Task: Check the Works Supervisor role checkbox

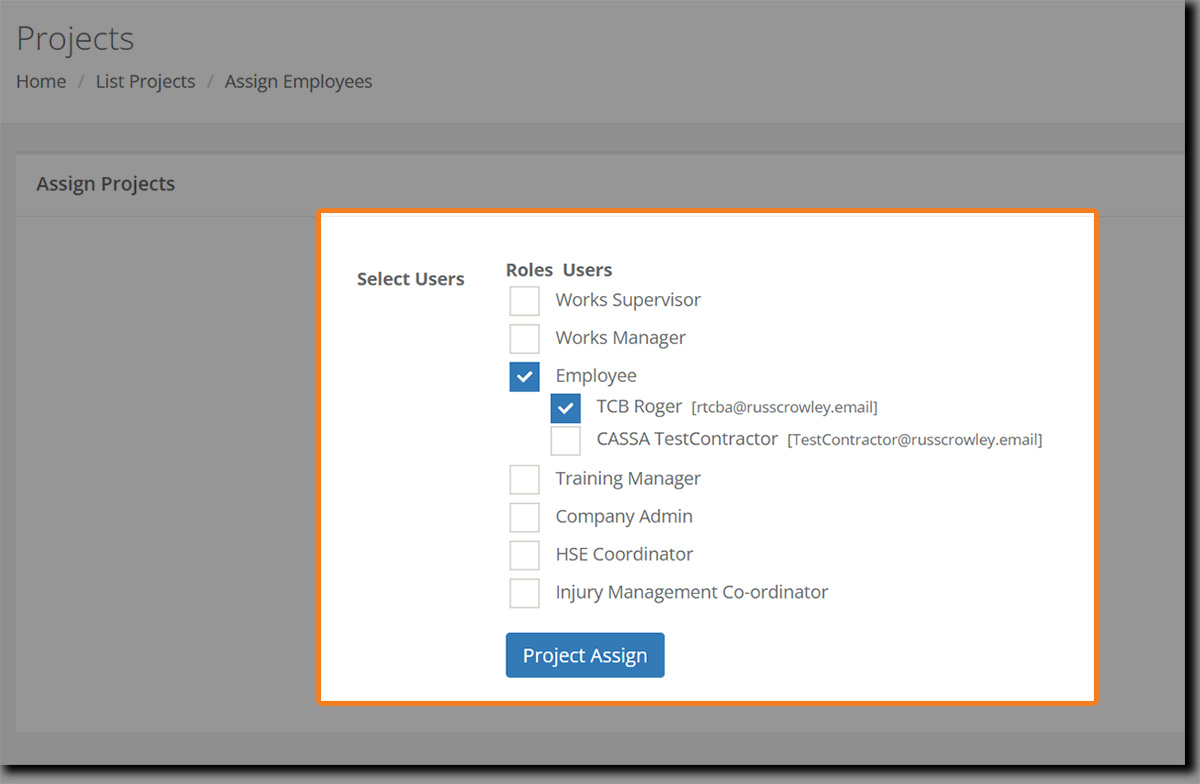Action: pos(524,301)
